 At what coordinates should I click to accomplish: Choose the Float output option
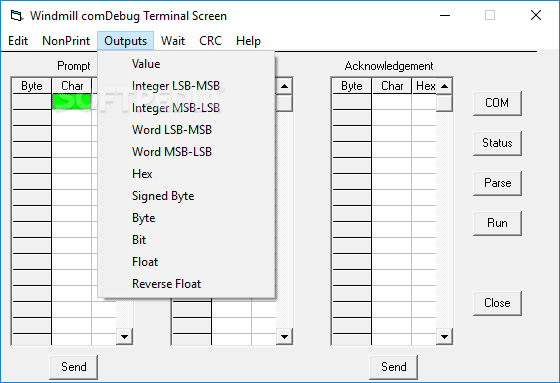tap(186, 262)
